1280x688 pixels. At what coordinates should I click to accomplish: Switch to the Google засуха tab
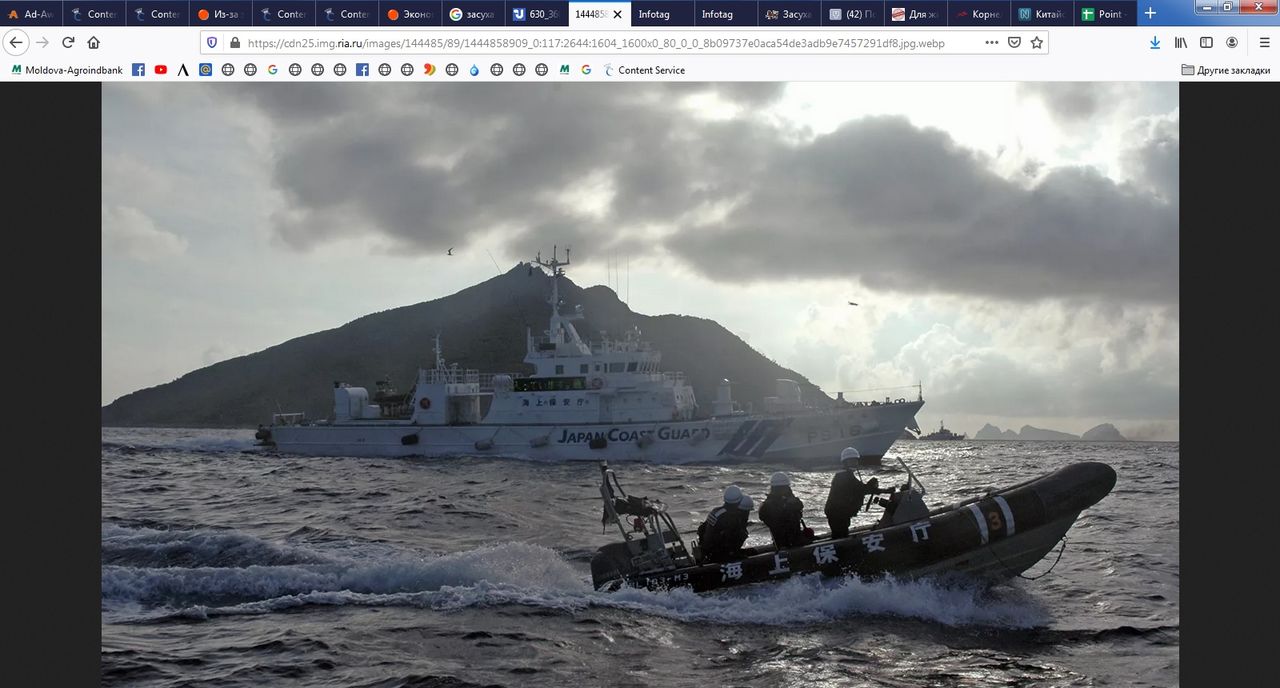coord(473,14)
